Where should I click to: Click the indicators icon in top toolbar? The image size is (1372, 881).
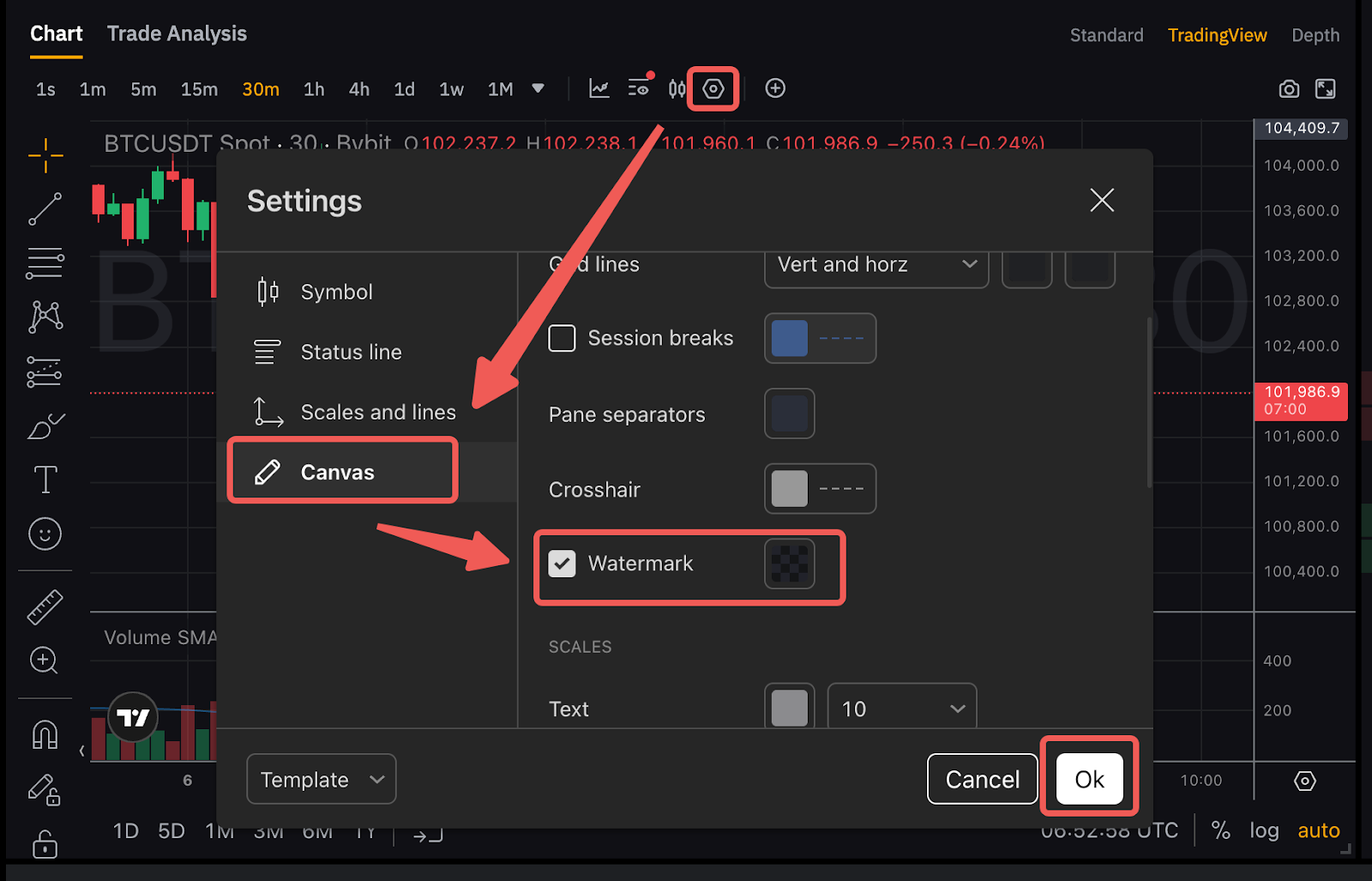599,89
